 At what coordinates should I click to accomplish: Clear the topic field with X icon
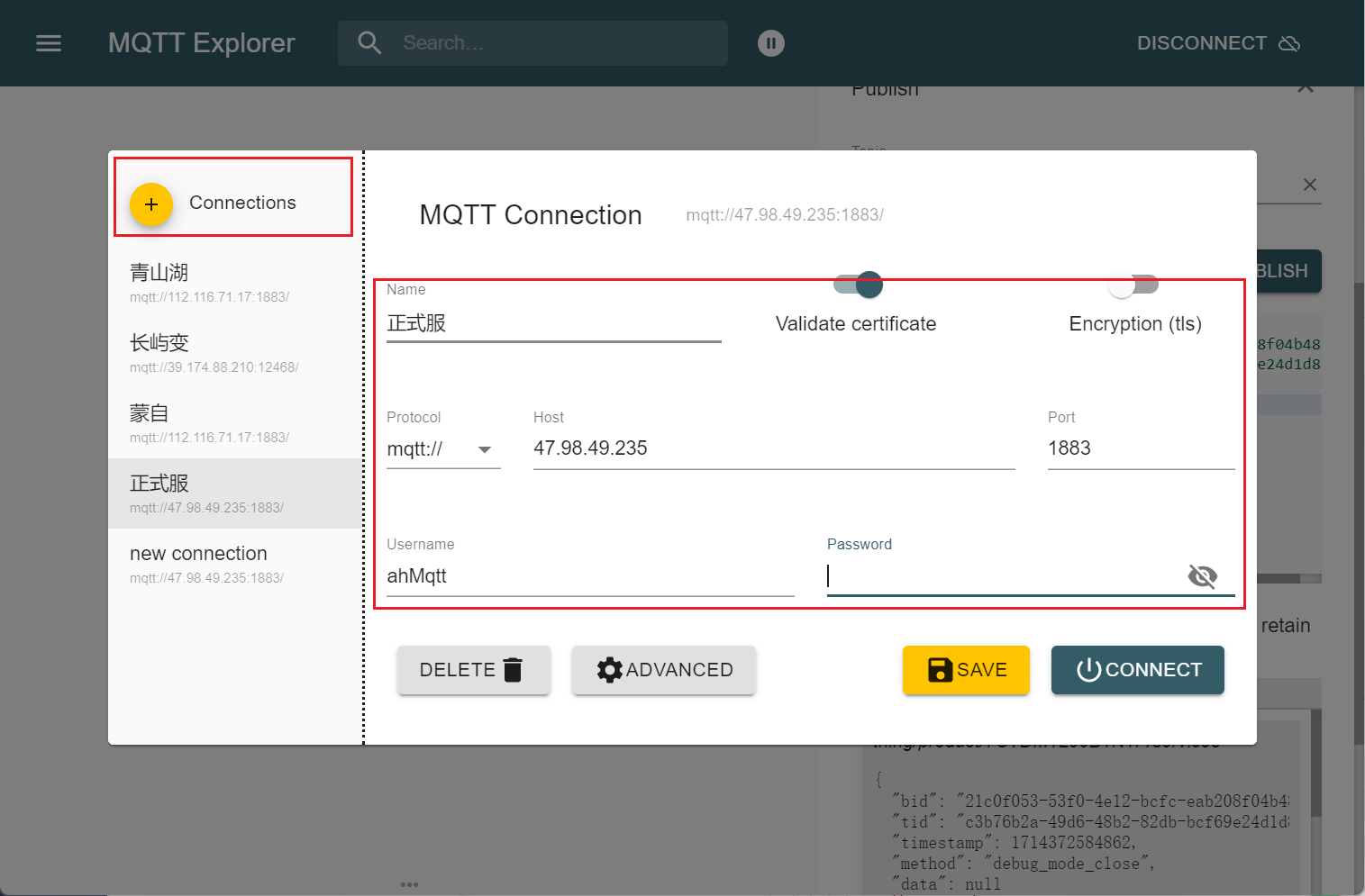click(1309, 185)
